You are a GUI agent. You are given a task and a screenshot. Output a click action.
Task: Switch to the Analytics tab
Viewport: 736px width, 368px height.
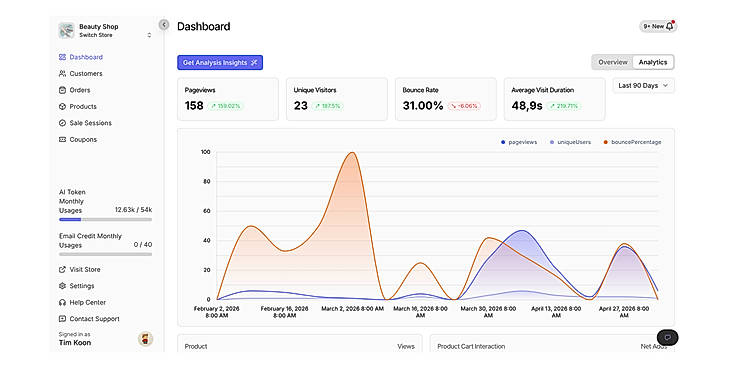[653, 62]
